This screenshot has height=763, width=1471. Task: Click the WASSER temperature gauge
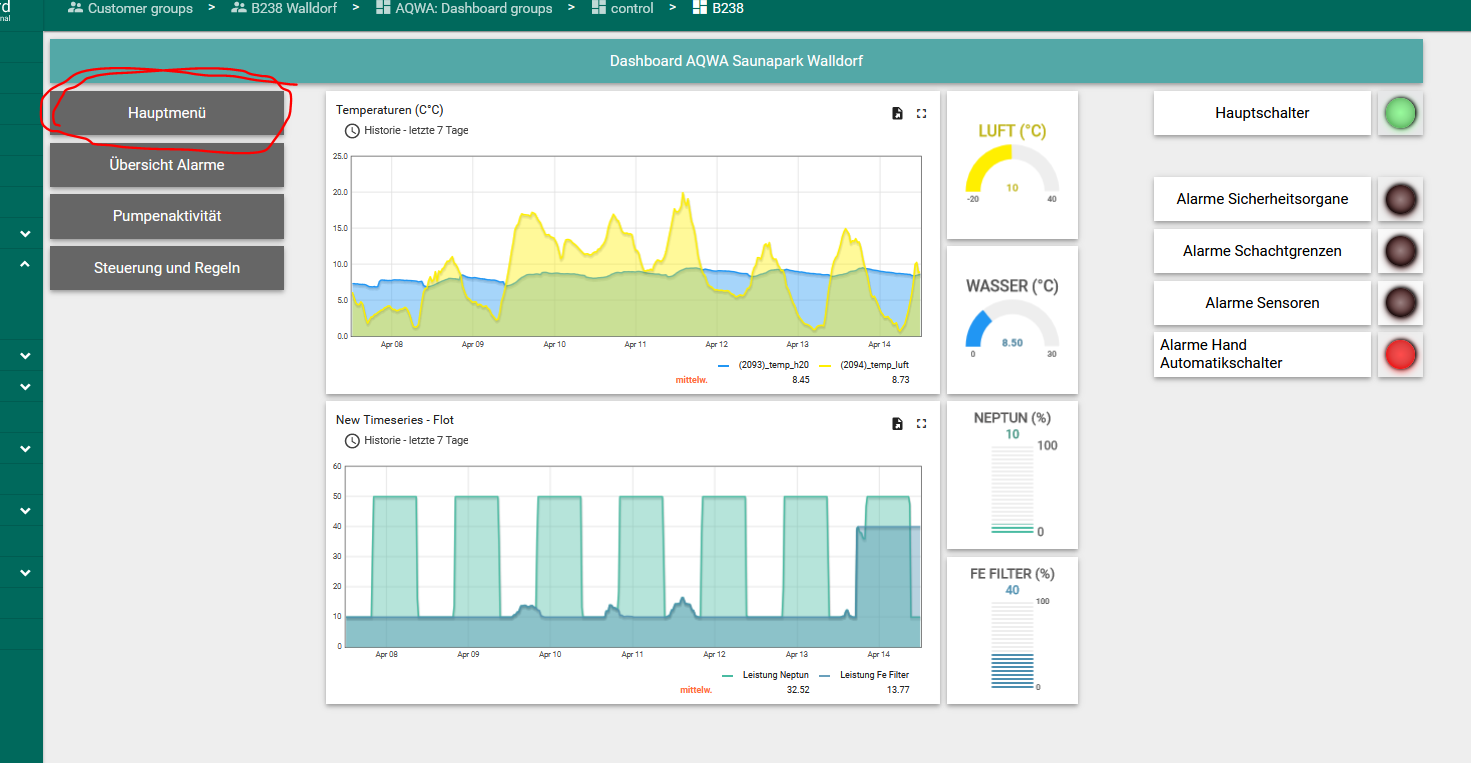pyautogui.click(x=1012, y=320)
